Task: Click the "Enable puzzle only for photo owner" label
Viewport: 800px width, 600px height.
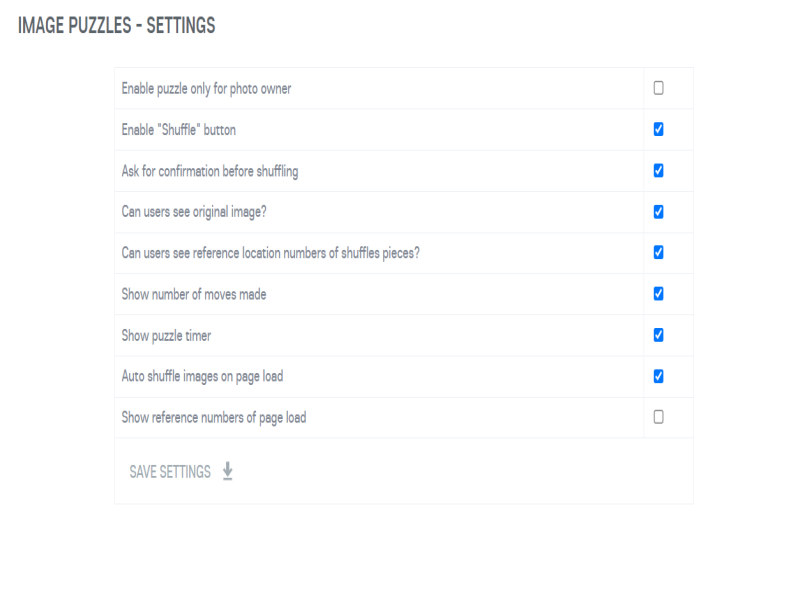Action: click(x=206, y=89)
